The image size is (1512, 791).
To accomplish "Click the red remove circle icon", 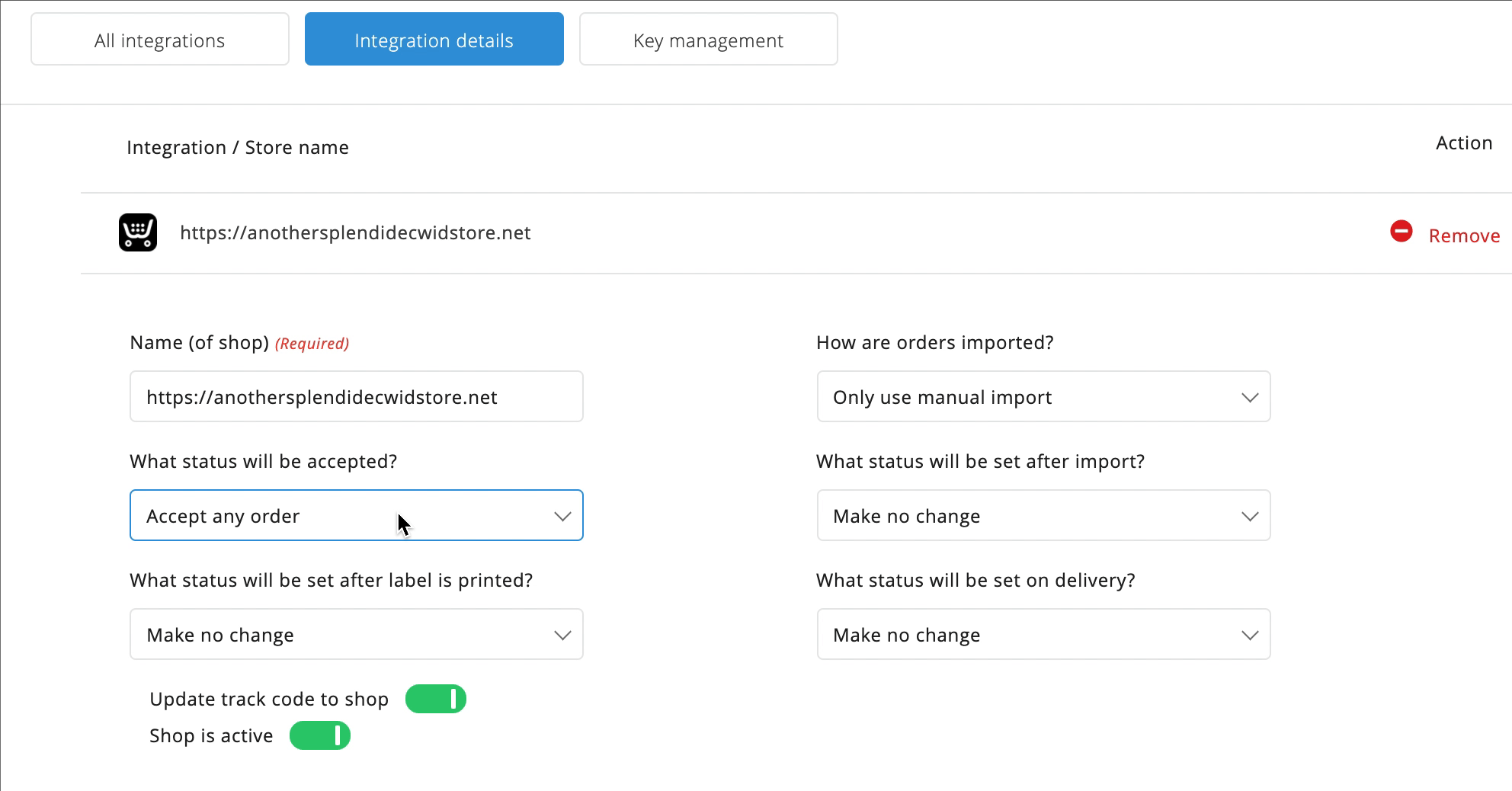I will [1402, 232].
